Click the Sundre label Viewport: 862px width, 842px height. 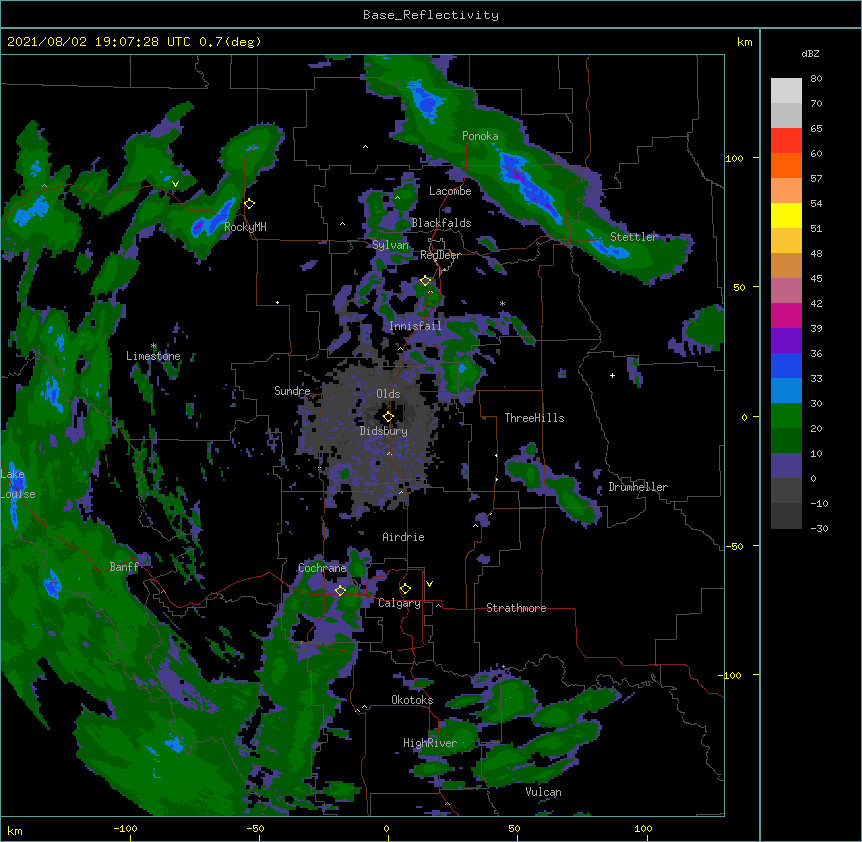292,390
